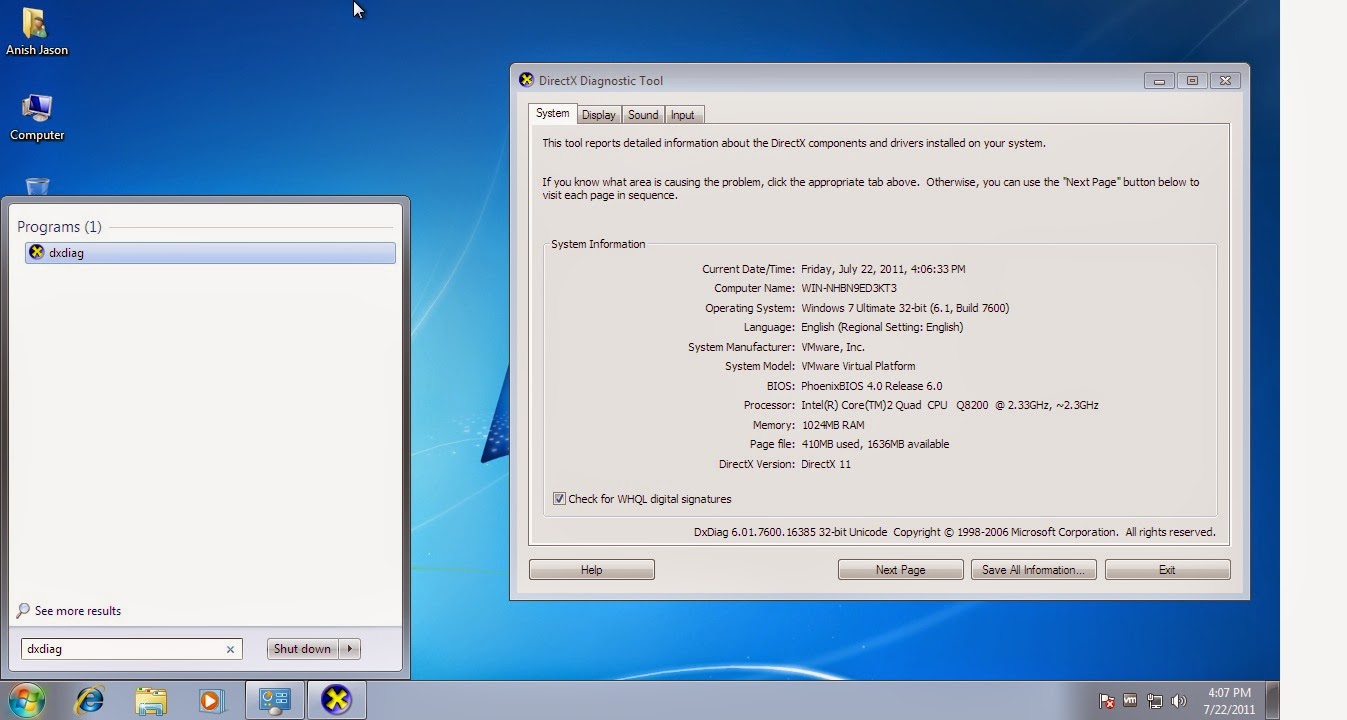Click the Programs (1) results header

[x=59, y=227]
